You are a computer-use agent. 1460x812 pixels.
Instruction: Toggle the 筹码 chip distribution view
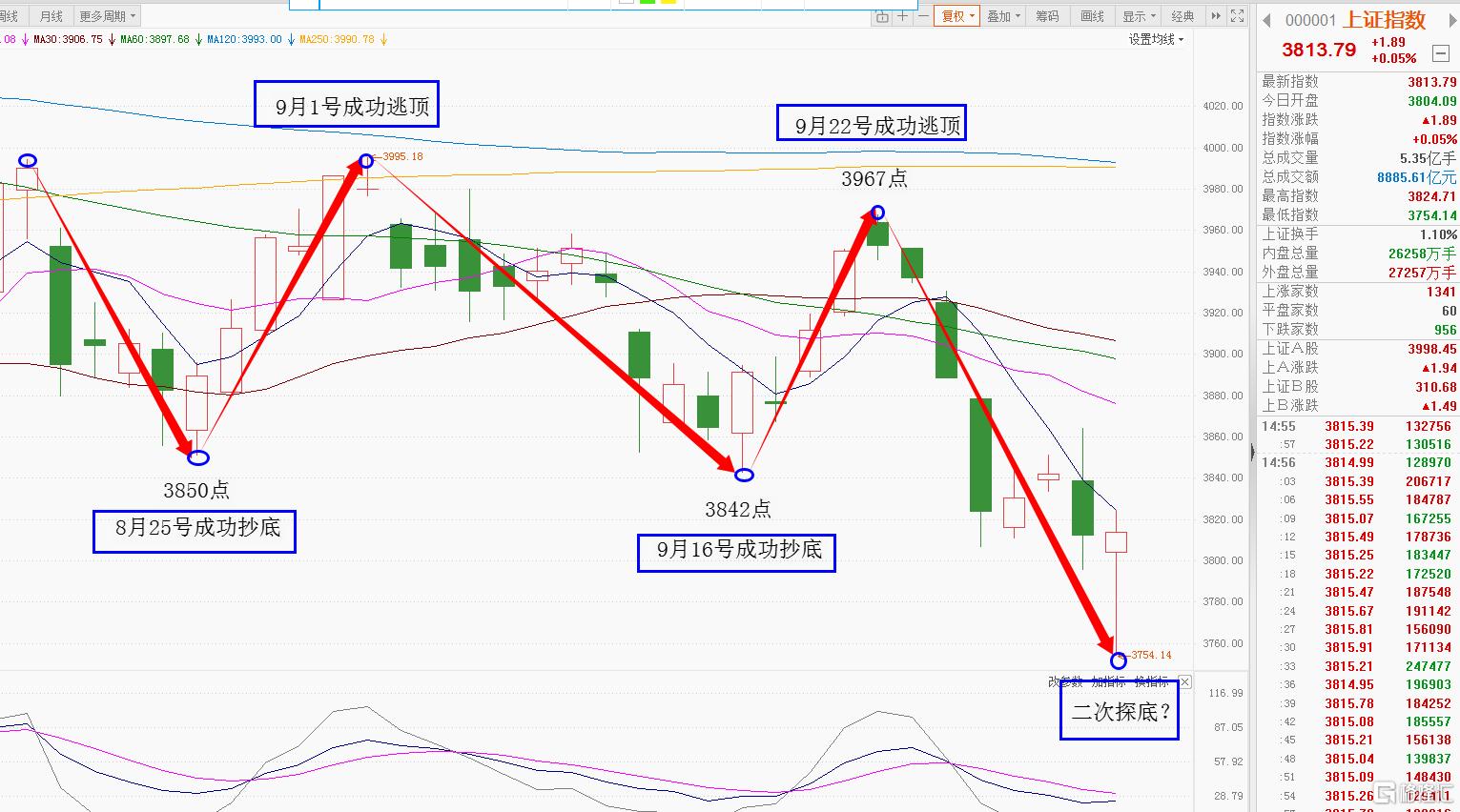click(1047, 16)
